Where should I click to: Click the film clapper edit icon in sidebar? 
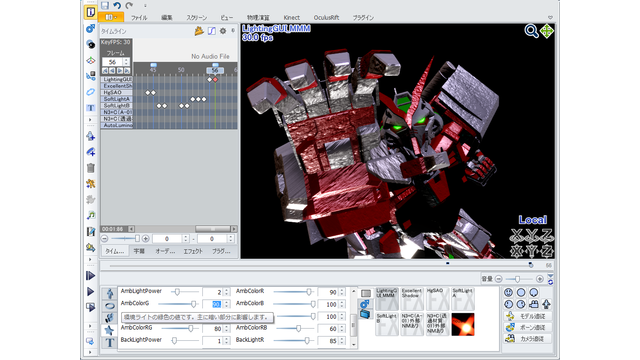point(91,231)
